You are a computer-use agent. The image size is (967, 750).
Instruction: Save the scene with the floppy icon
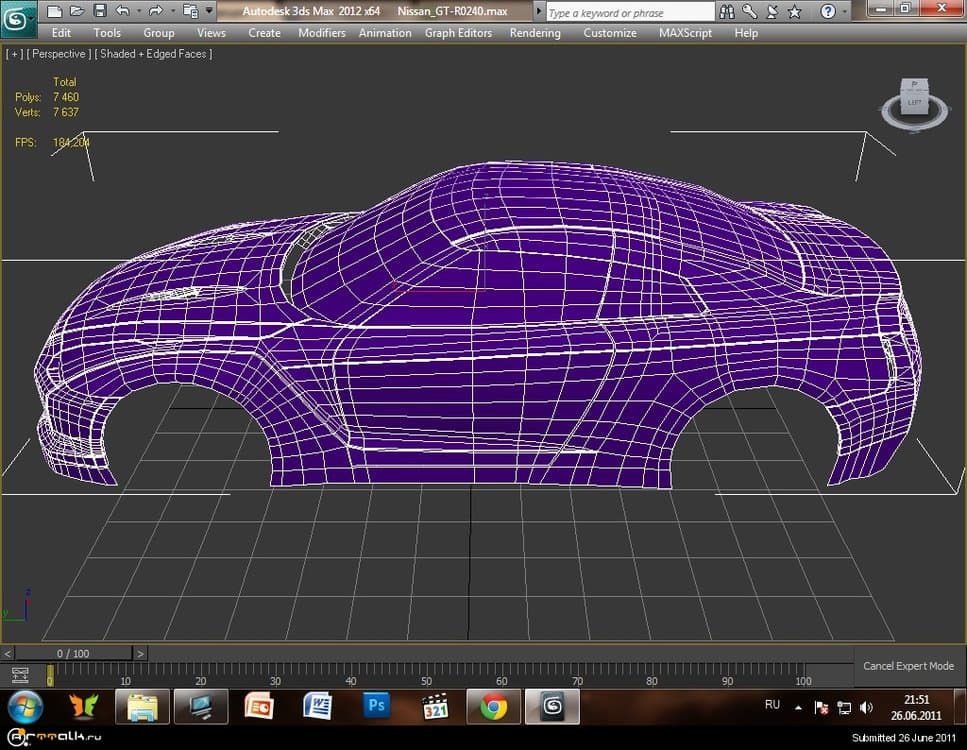[99, 11]
